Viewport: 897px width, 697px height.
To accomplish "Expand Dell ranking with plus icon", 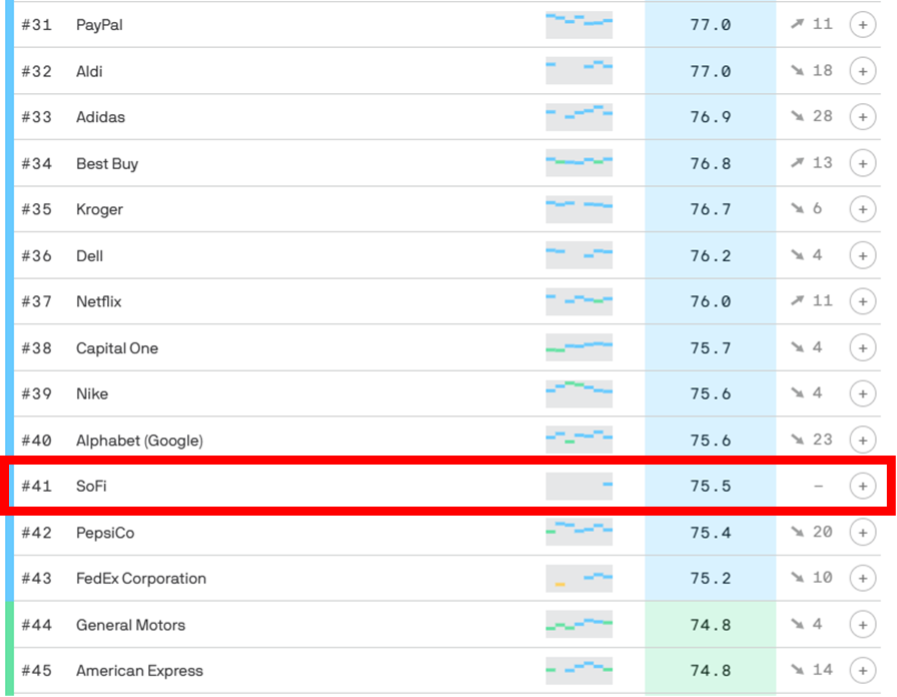I will pos(862,255).
